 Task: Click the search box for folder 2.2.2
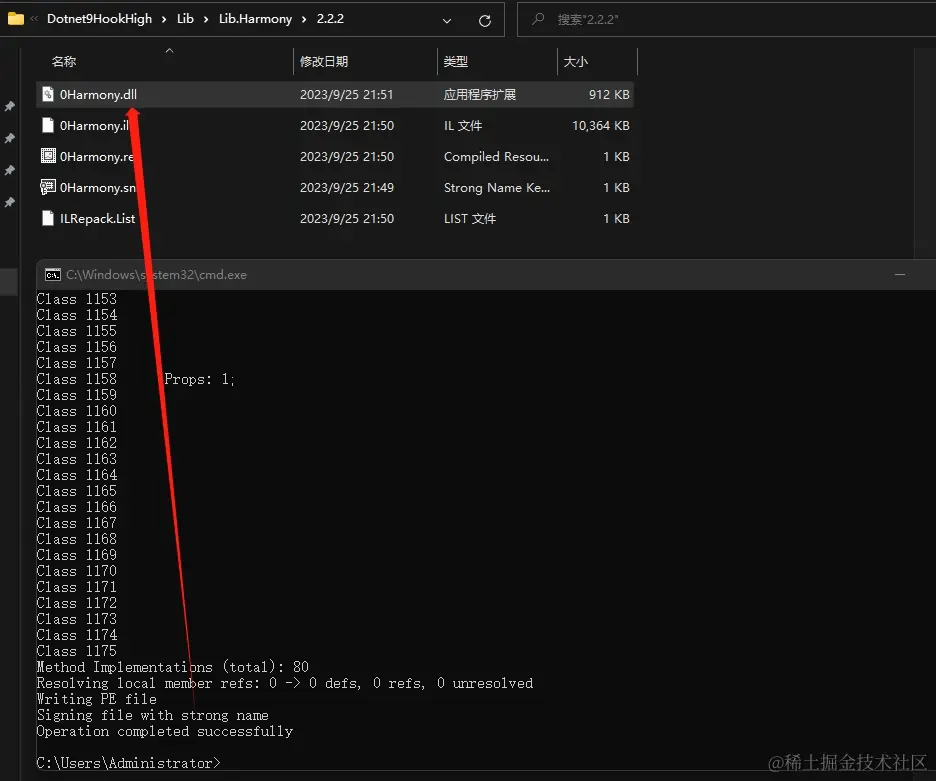pyautogui.click(x=726, y=19)
